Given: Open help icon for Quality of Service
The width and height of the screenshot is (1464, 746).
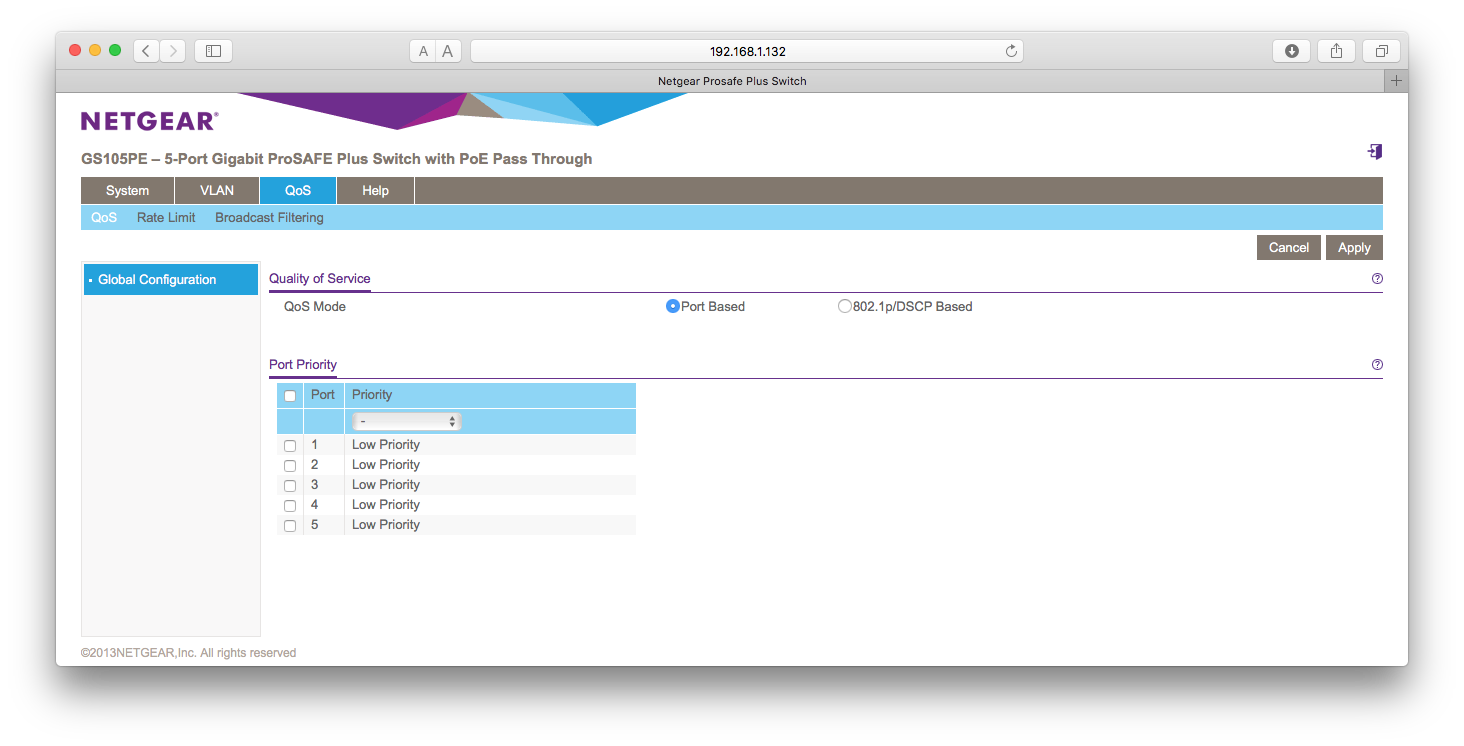Looking at the screenshot, I should click(1377, 279).
